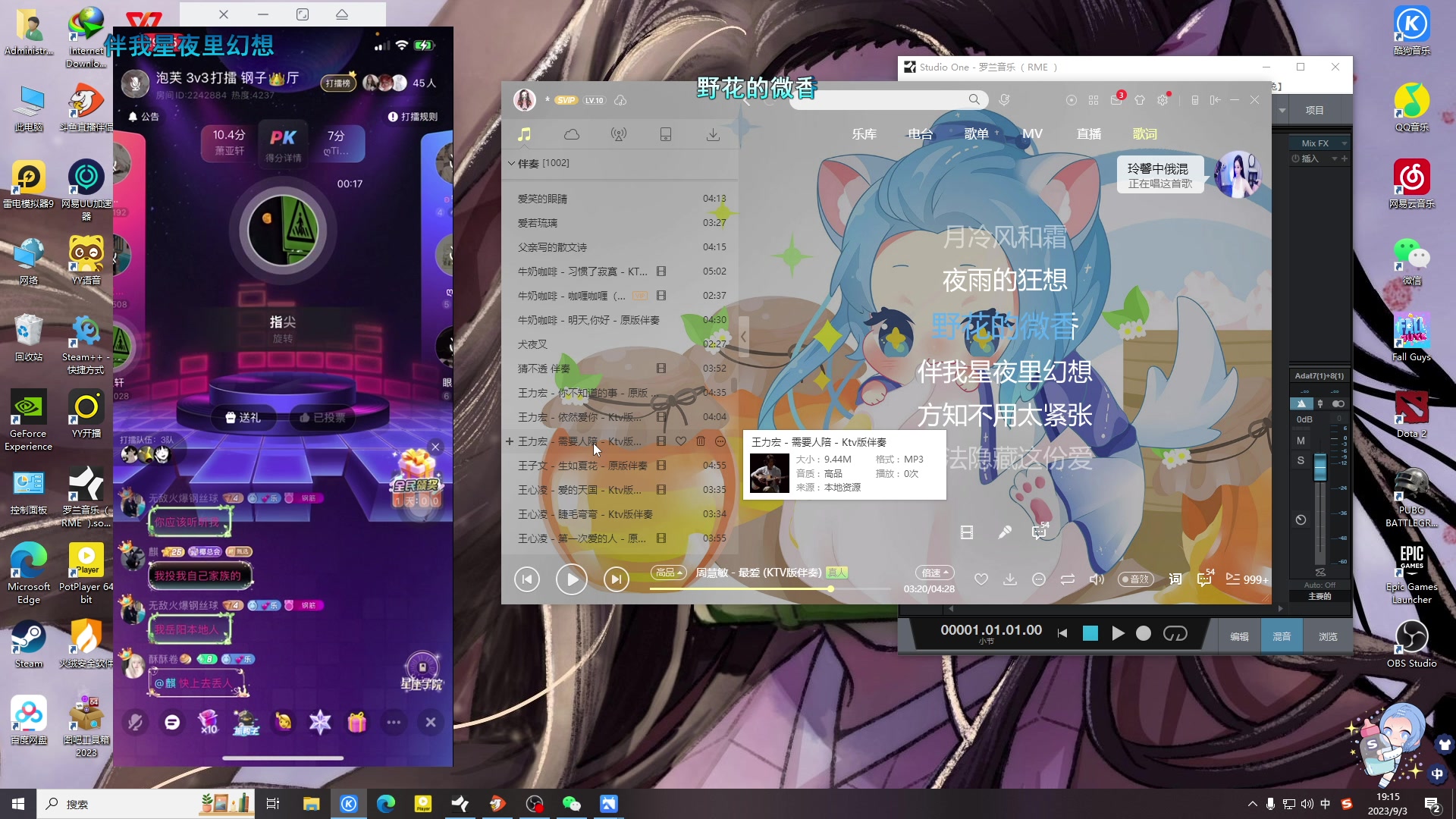1456x819 pixels.
Task: Open the 混音 view in Studio One
Action: pyautogui.click(x=1282, y=637)
